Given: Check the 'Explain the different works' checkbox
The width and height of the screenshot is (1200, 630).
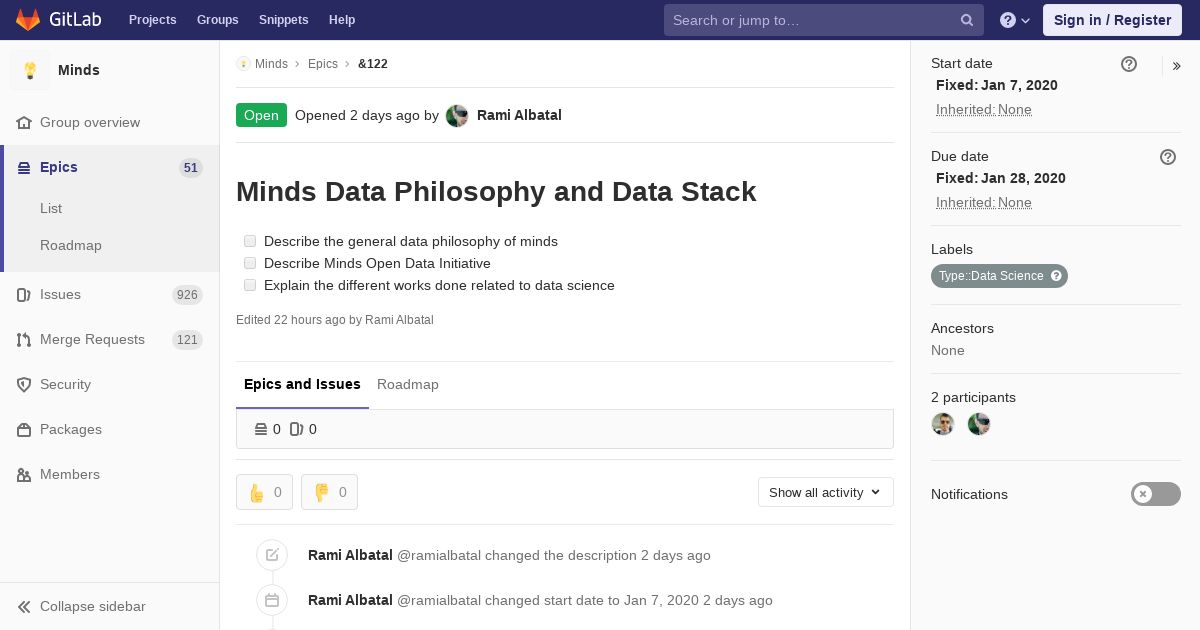Looking at the screenshot, I should point(250,285).
